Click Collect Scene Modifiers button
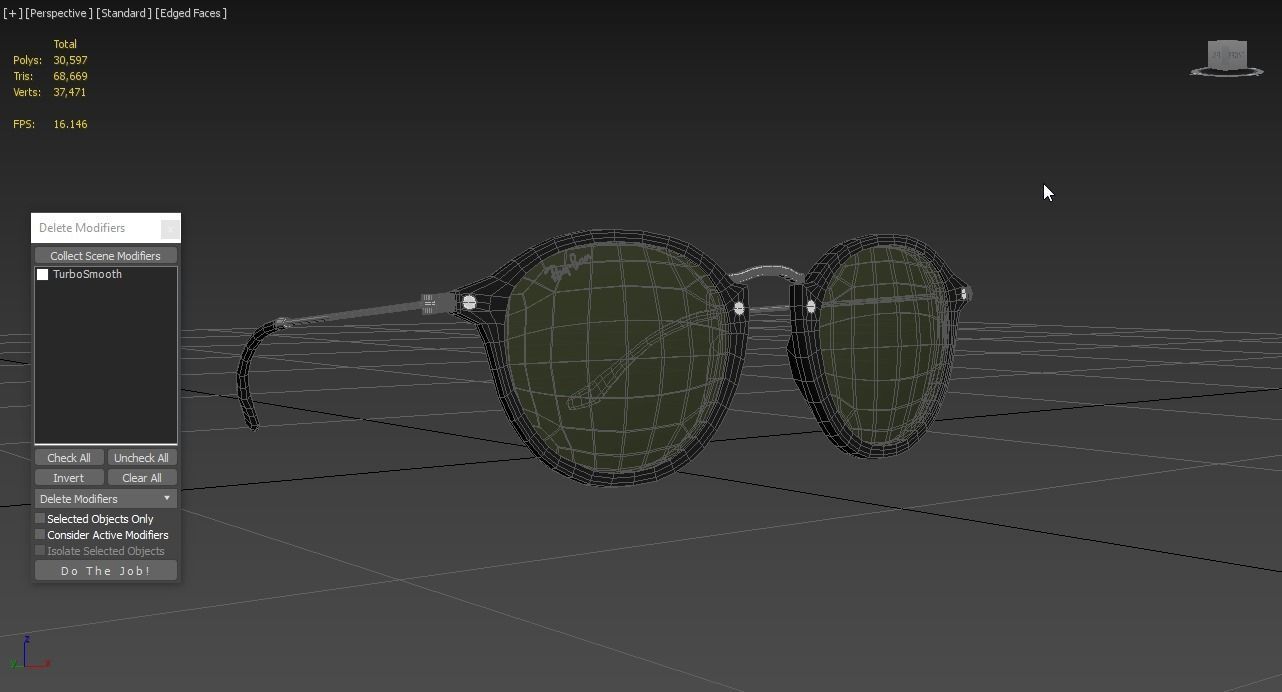 pos(106,256)
